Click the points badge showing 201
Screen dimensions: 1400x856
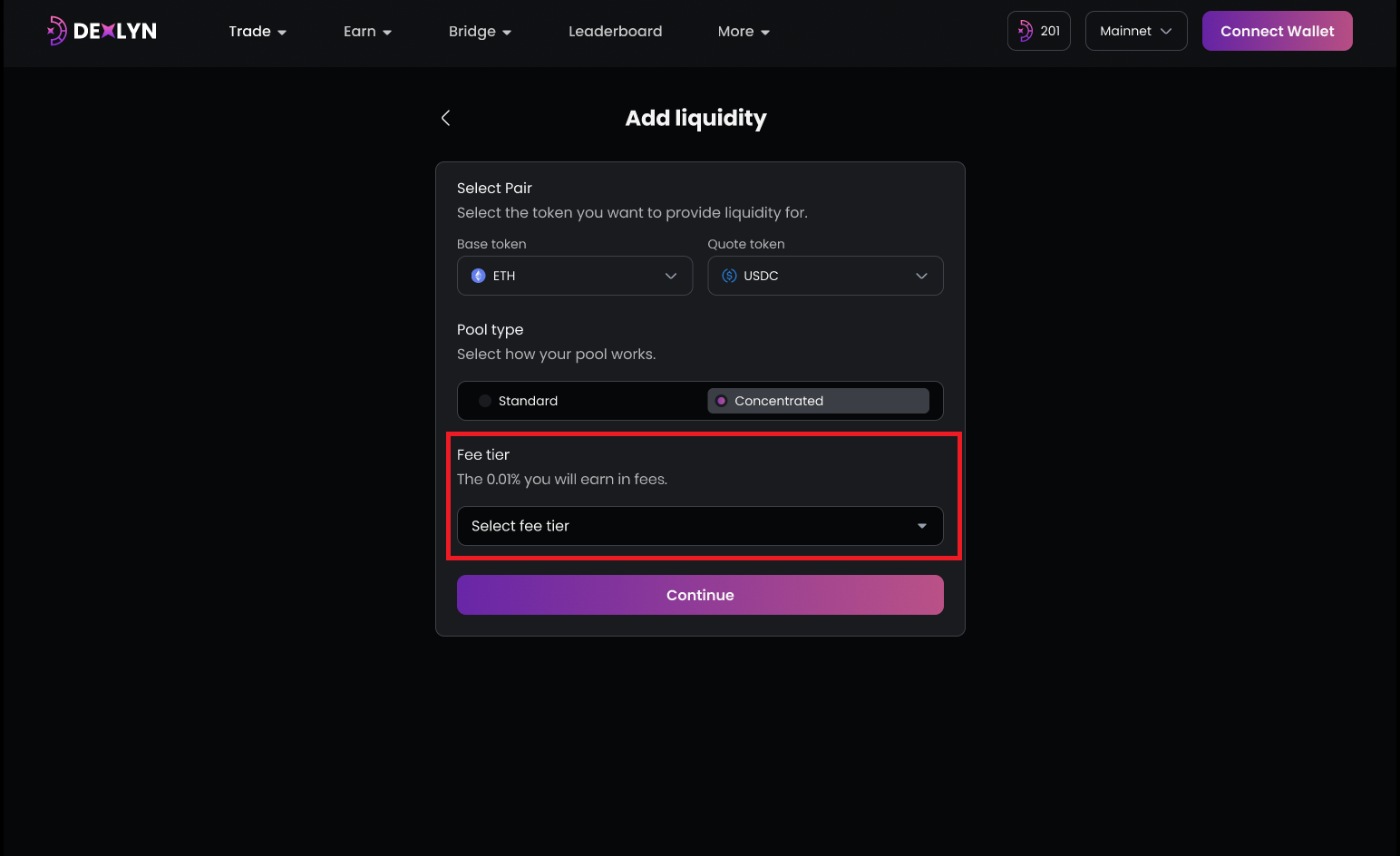[x=1039, y=31]
